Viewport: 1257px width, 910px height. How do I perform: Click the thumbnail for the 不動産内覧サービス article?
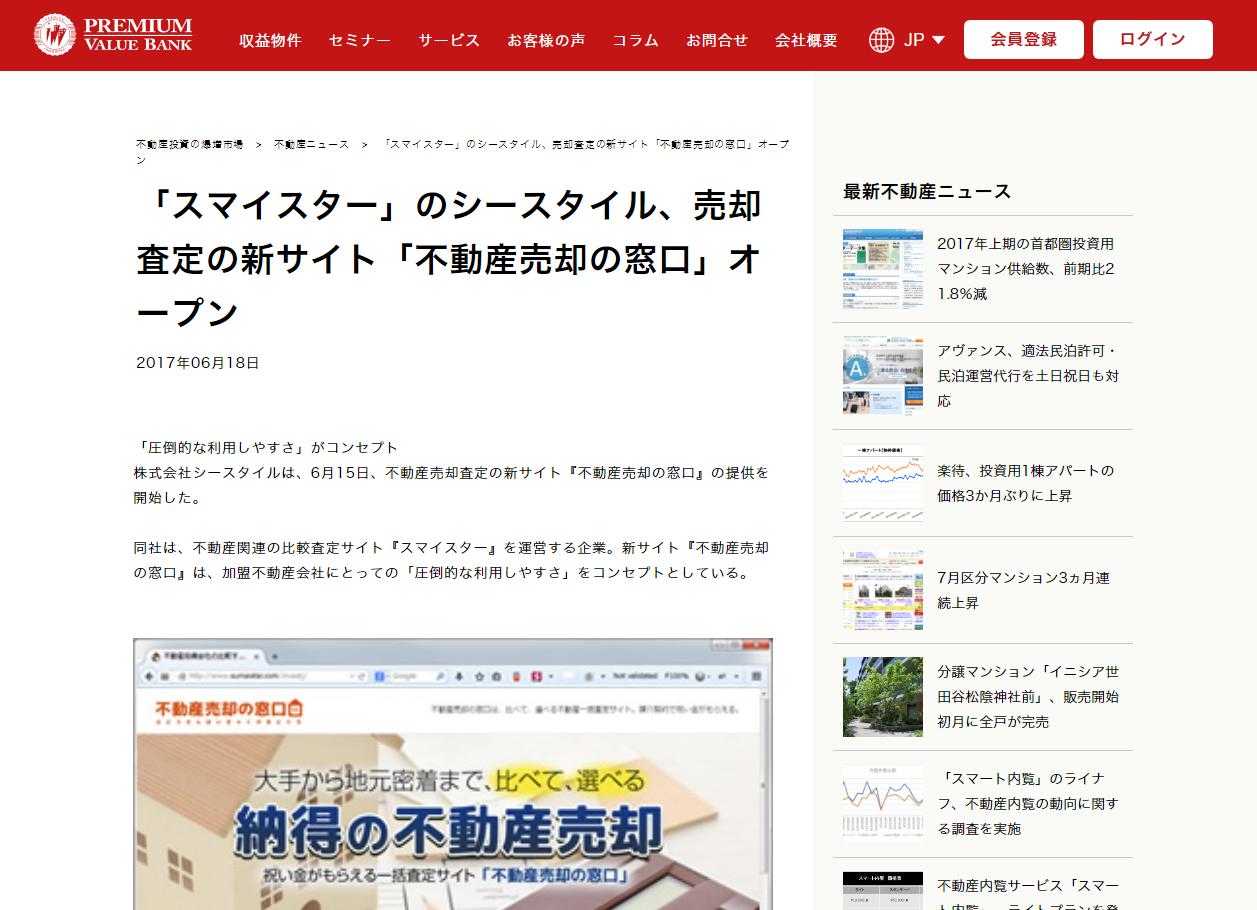883,890
